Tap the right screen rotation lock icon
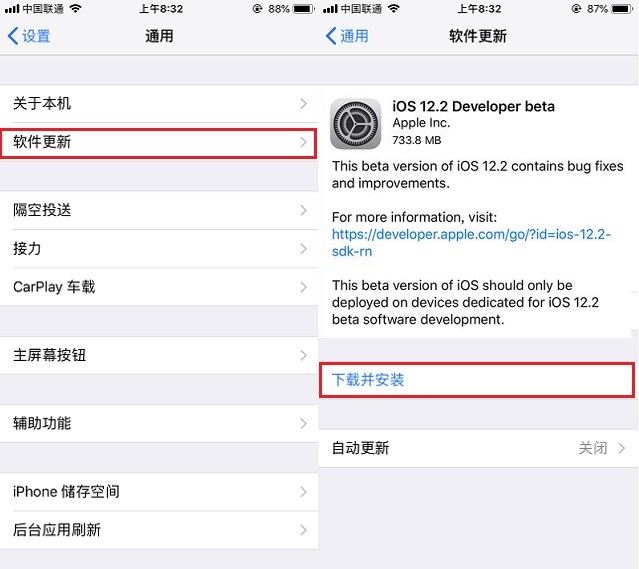Viewport: 639px width, 569px height. pyautogui.click(x=576, y=9)
